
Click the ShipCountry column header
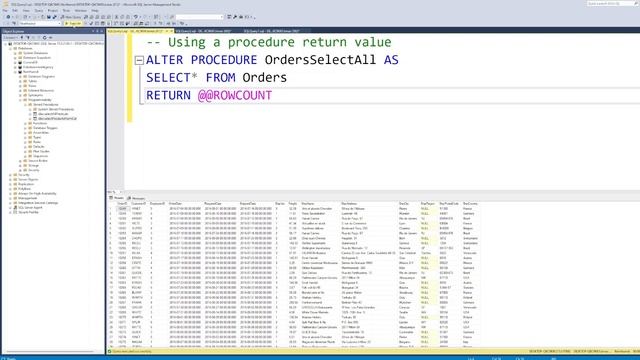point(471,203)
